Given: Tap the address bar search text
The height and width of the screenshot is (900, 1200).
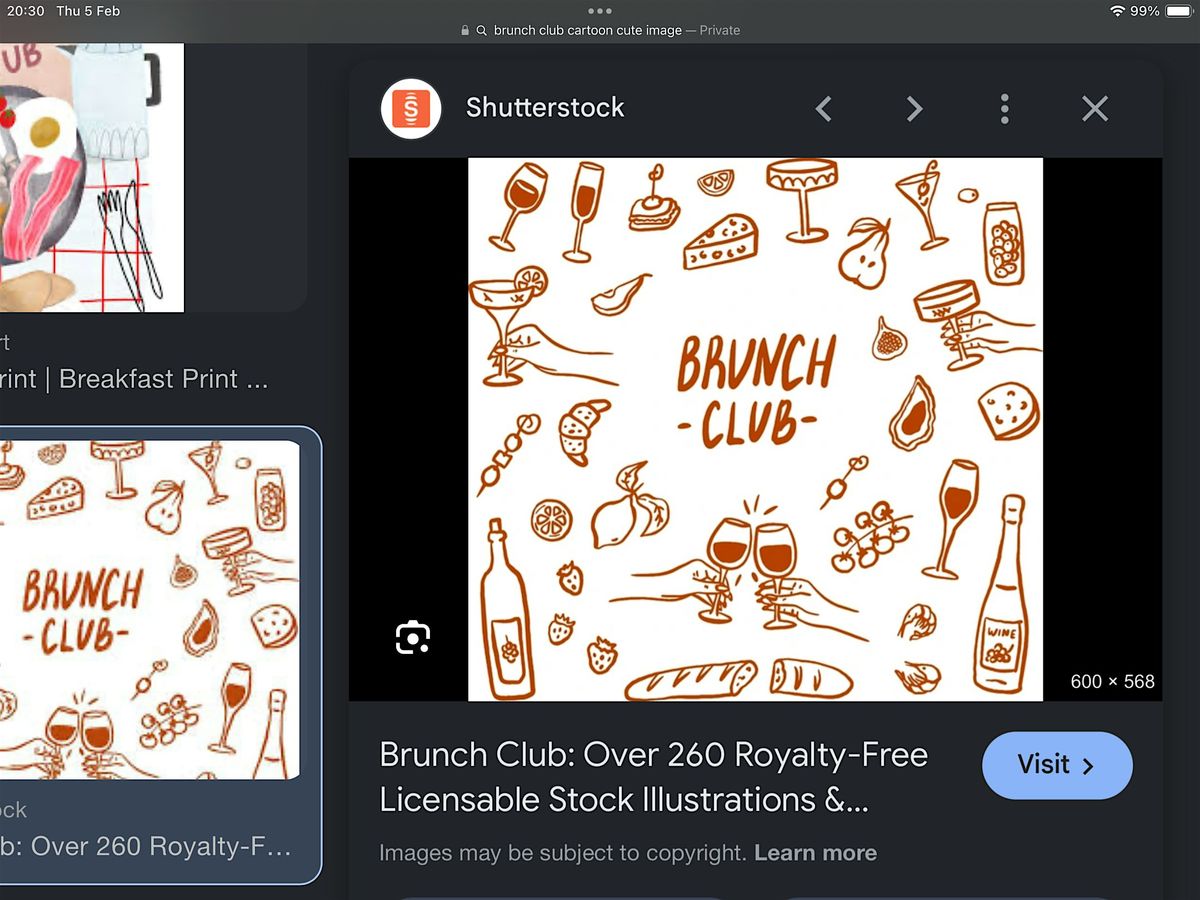Looking at the screenshot, I should [x=588, y=30].
